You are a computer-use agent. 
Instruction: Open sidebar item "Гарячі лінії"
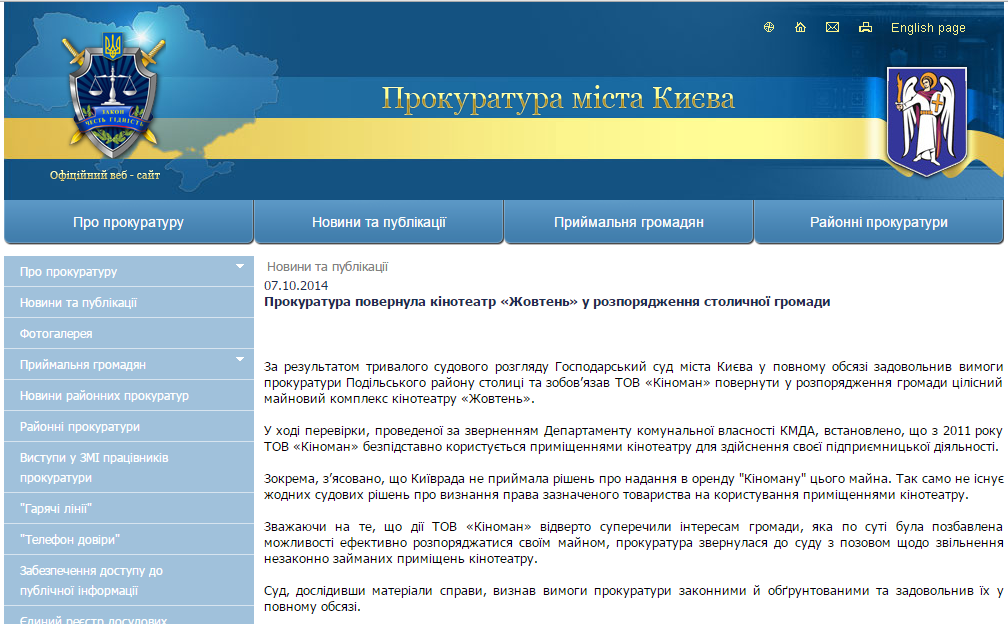click(129, 508)
